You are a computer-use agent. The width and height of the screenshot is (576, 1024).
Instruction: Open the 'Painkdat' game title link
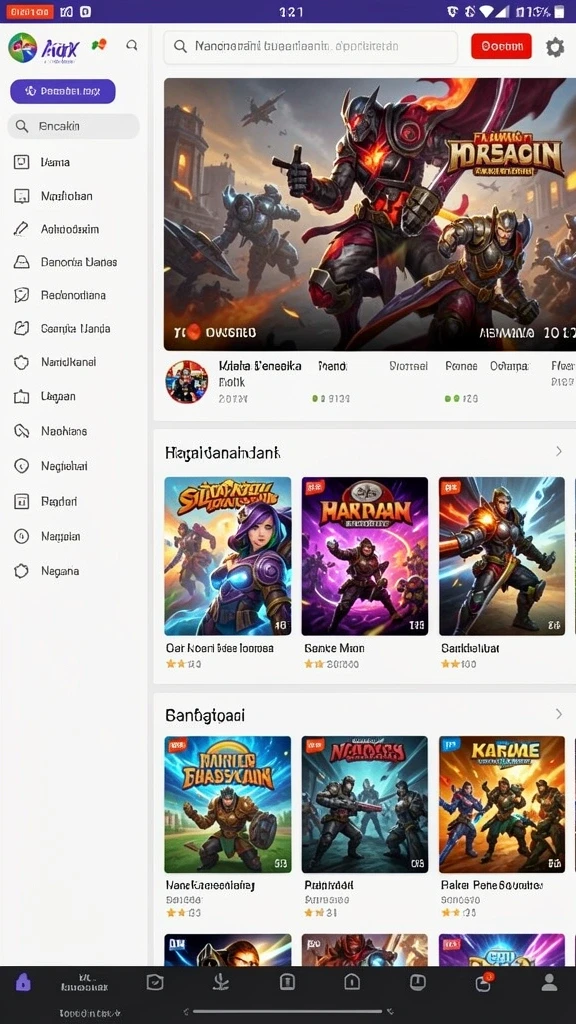point(328,885)
